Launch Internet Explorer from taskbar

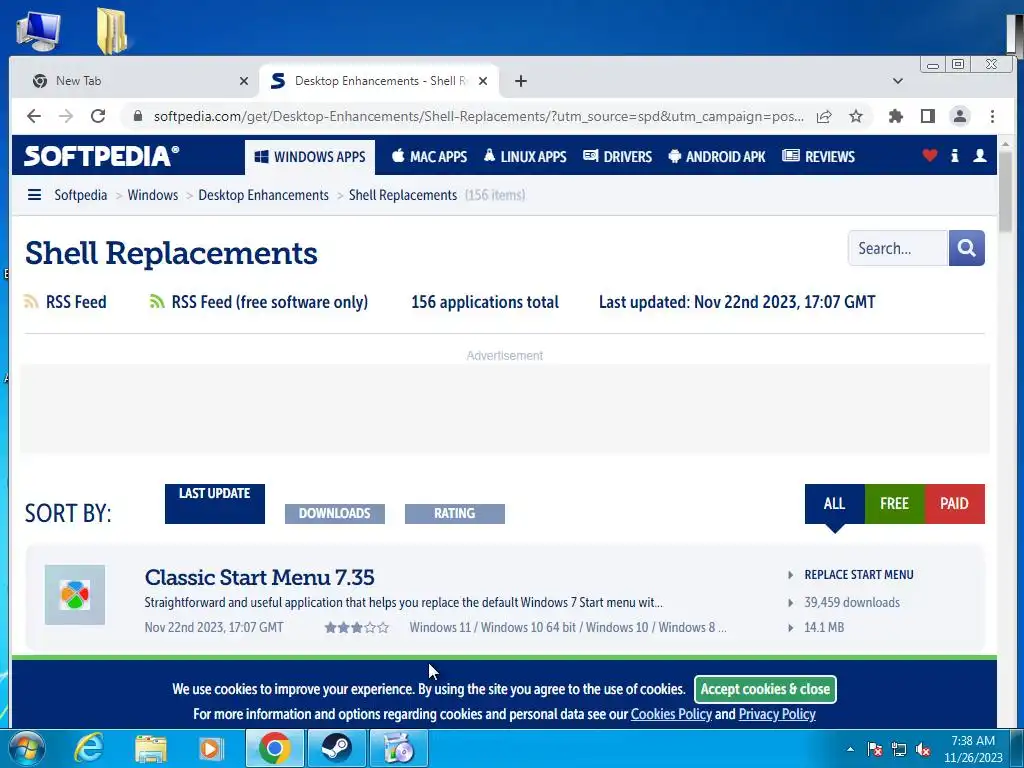(x=89, y=748)
